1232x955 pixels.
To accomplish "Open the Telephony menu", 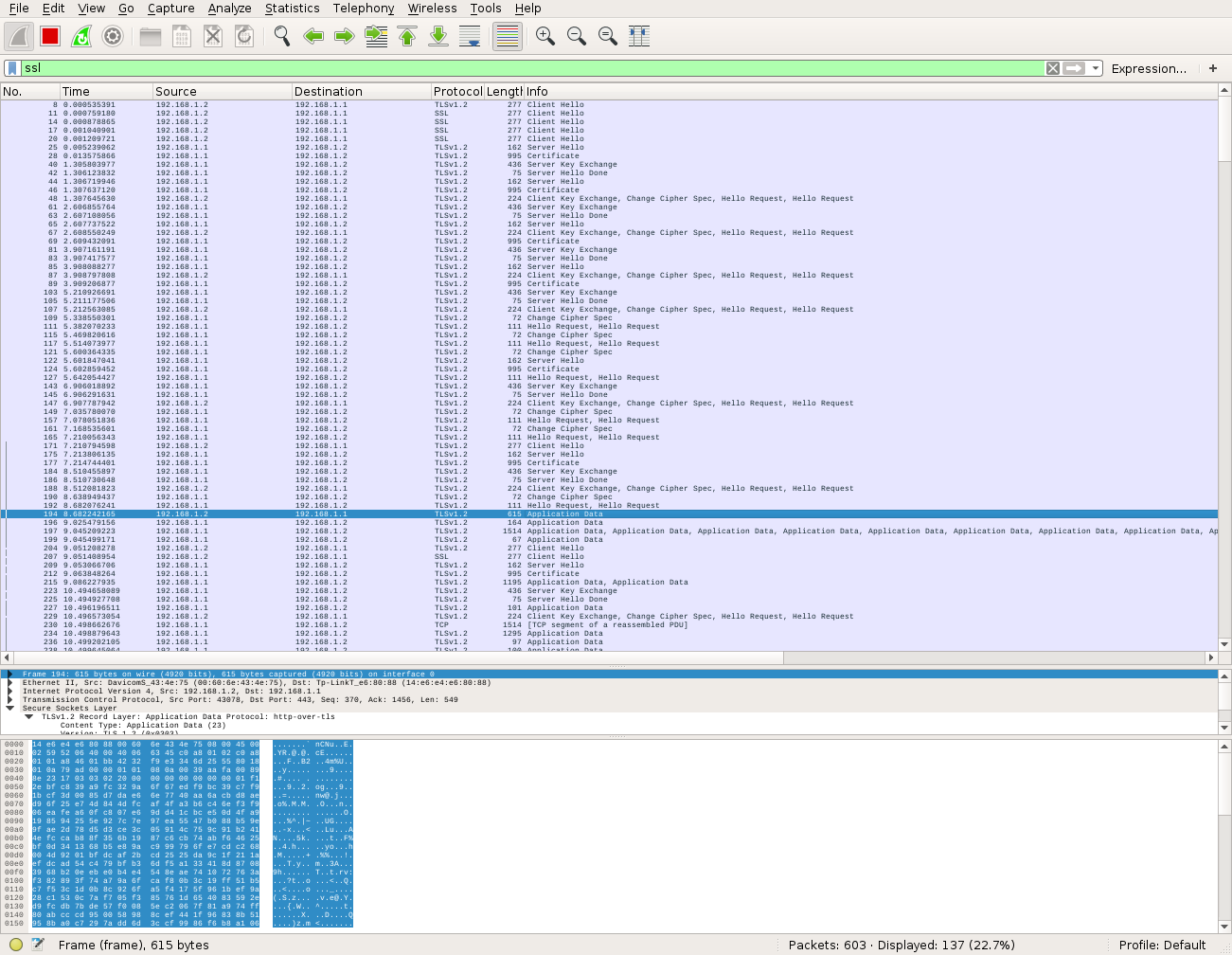I will pos(364,8).
